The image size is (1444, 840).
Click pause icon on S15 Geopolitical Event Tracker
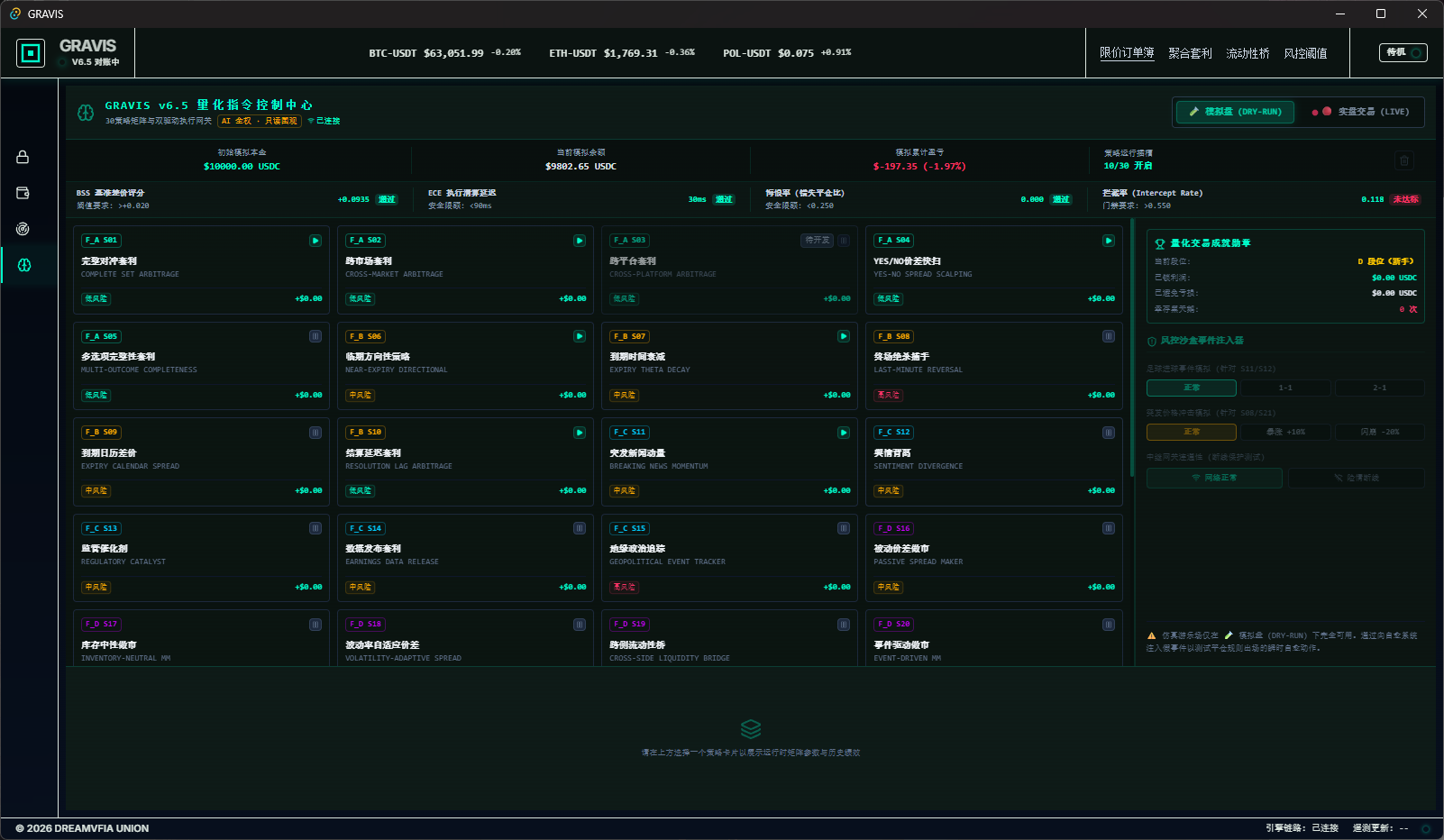pyautogui.click(x=844, y=528)
